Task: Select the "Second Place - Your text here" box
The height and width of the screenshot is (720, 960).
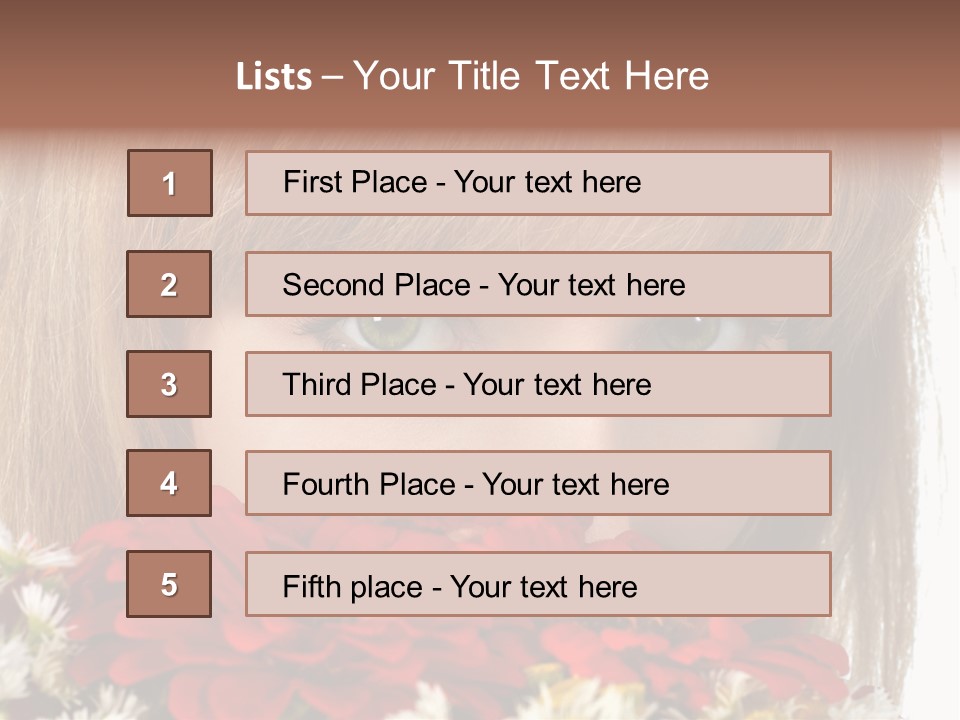Action: pos(538,284)
